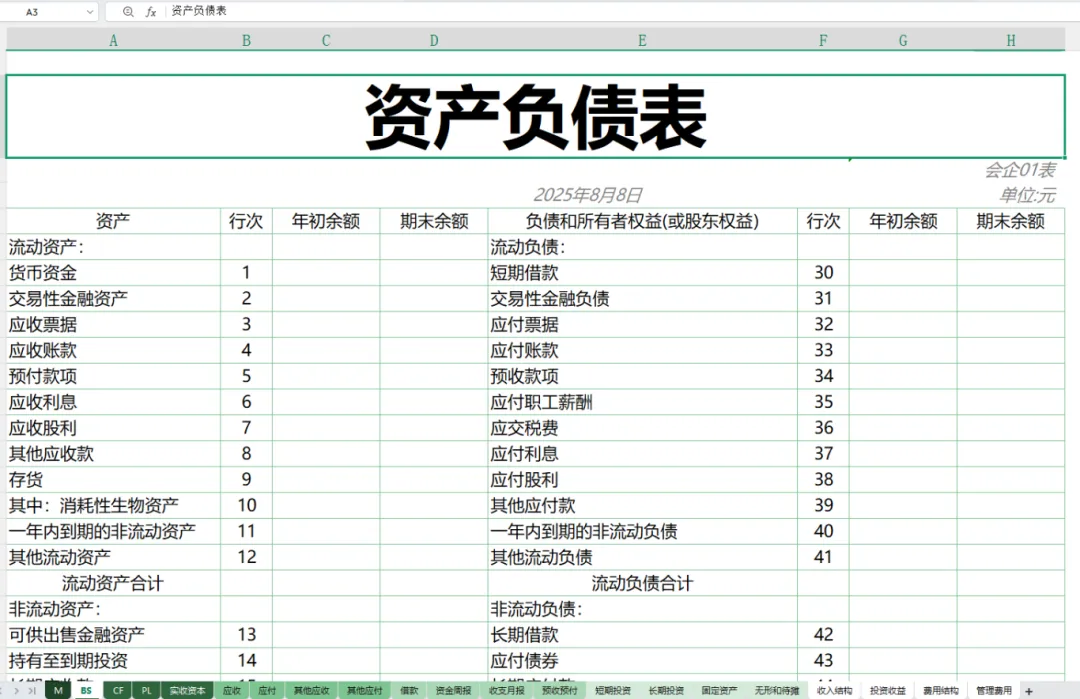This screenshot has height=699, width=1080.
Task: Open the 收支月报 sheet tab
Action: click(506, 690)
